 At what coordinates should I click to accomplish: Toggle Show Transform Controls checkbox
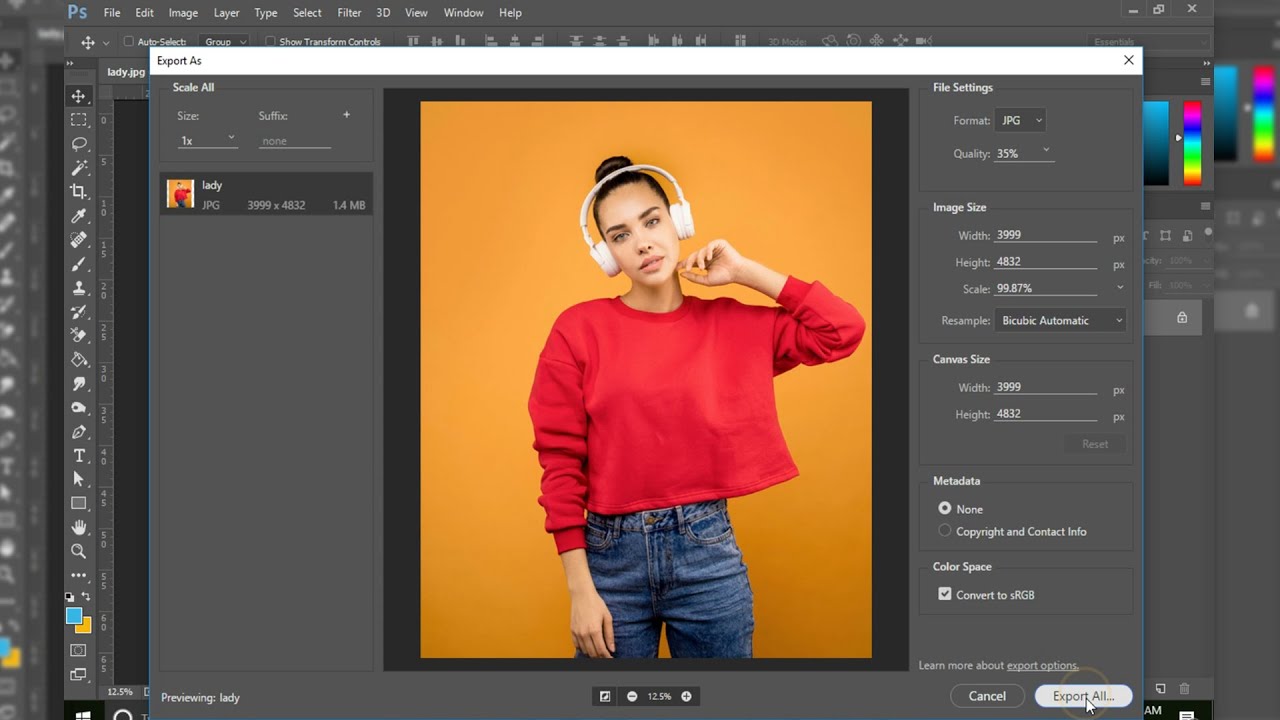[x=271, y=42]
